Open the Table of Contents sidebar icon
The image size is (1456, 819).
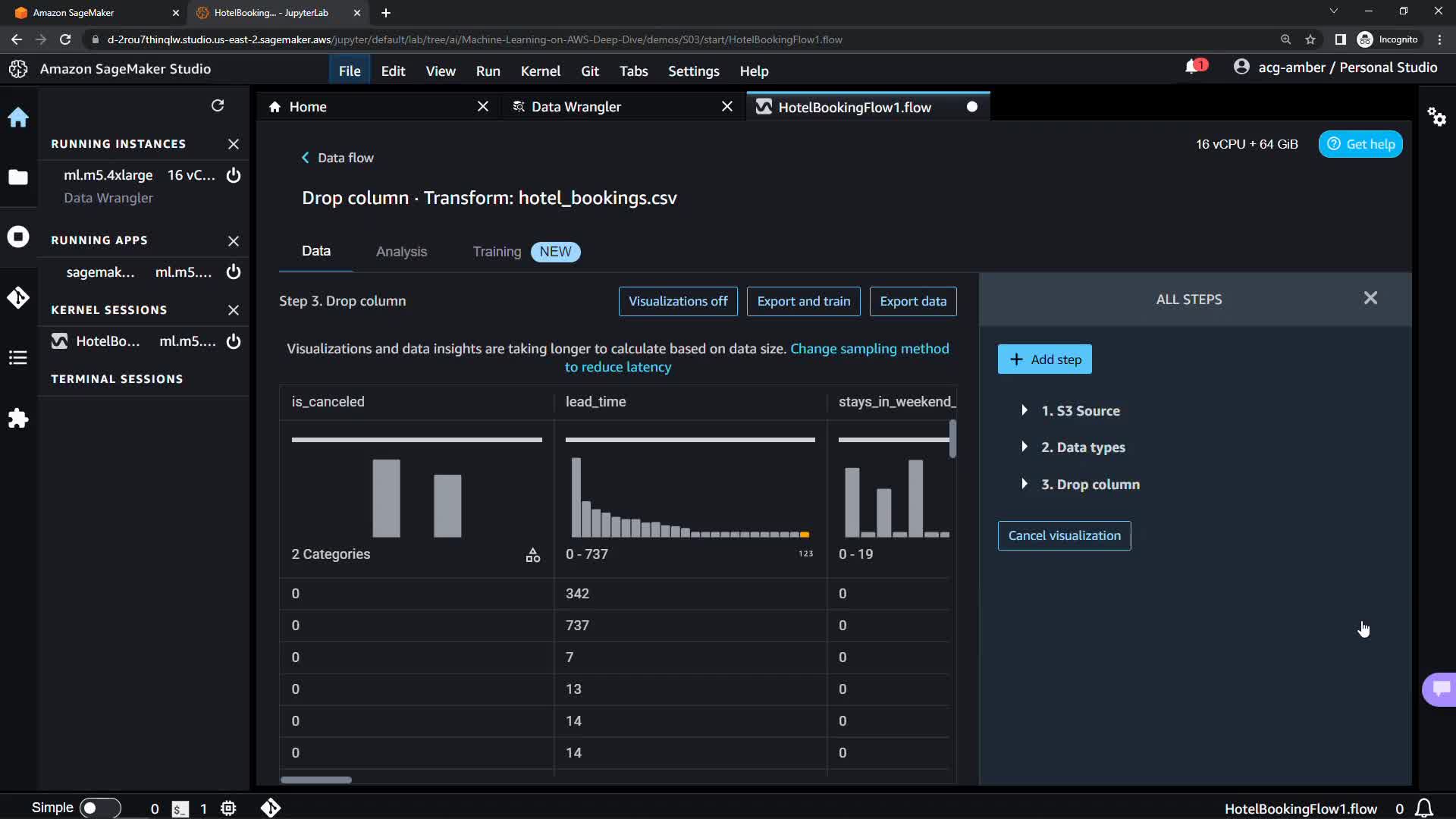[18, 358]
